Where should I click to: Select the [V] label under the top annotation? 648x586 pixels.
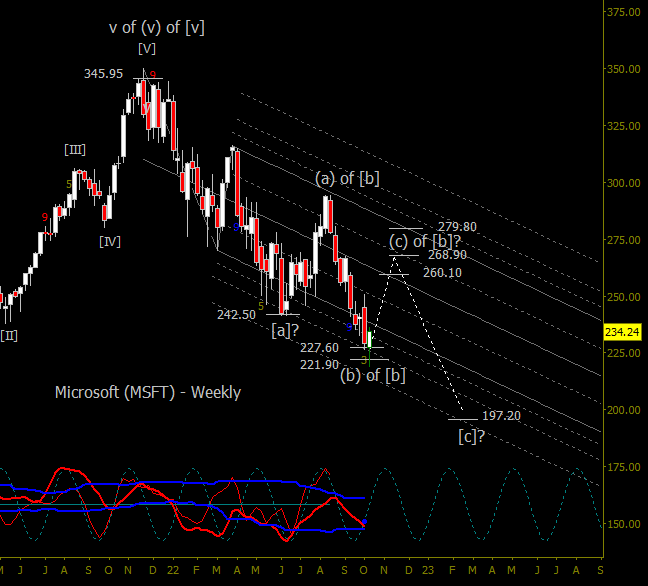point(147,49)
